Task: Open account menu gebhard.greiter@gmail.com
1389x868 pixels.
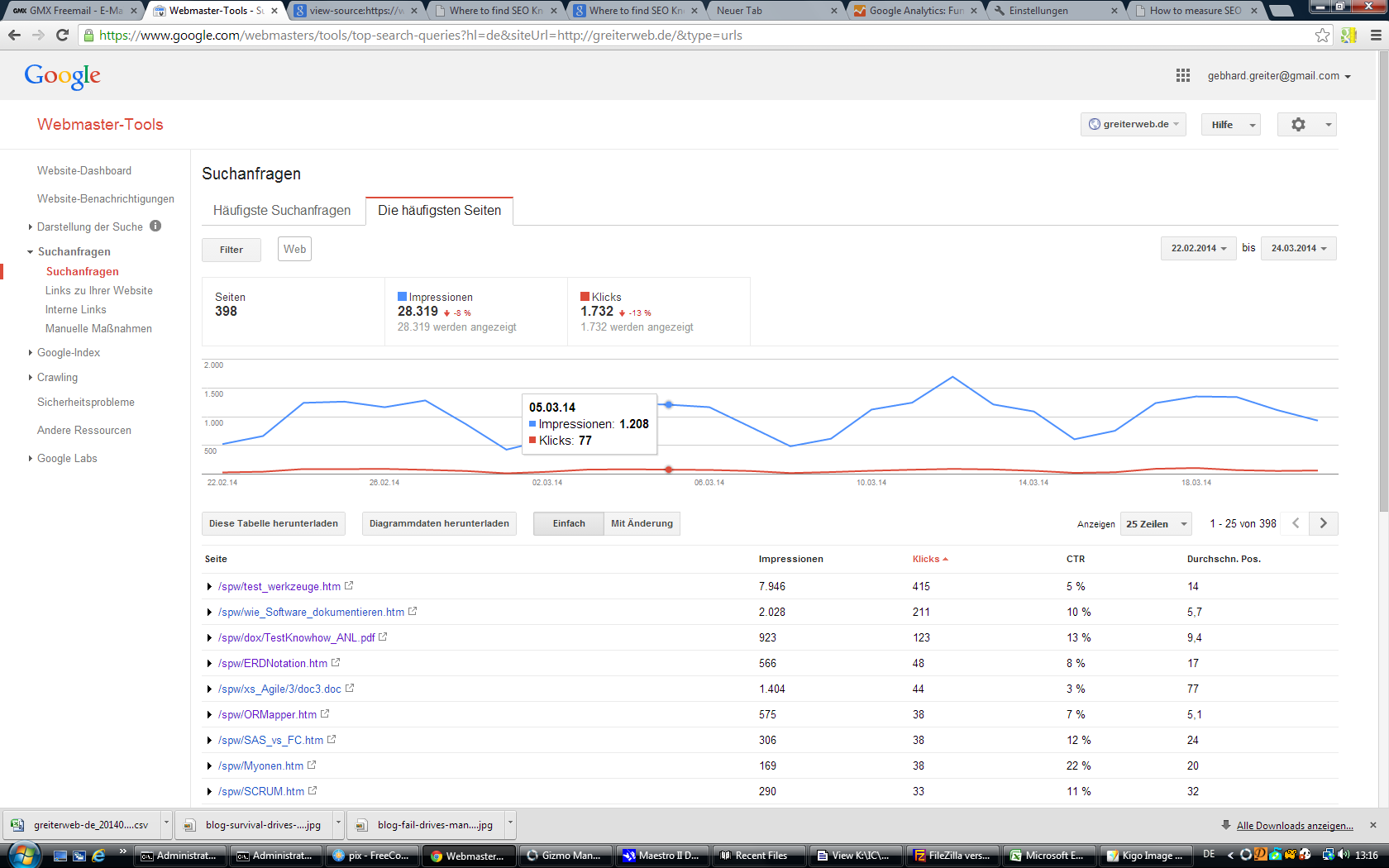Action: [x=1279, y=75]
